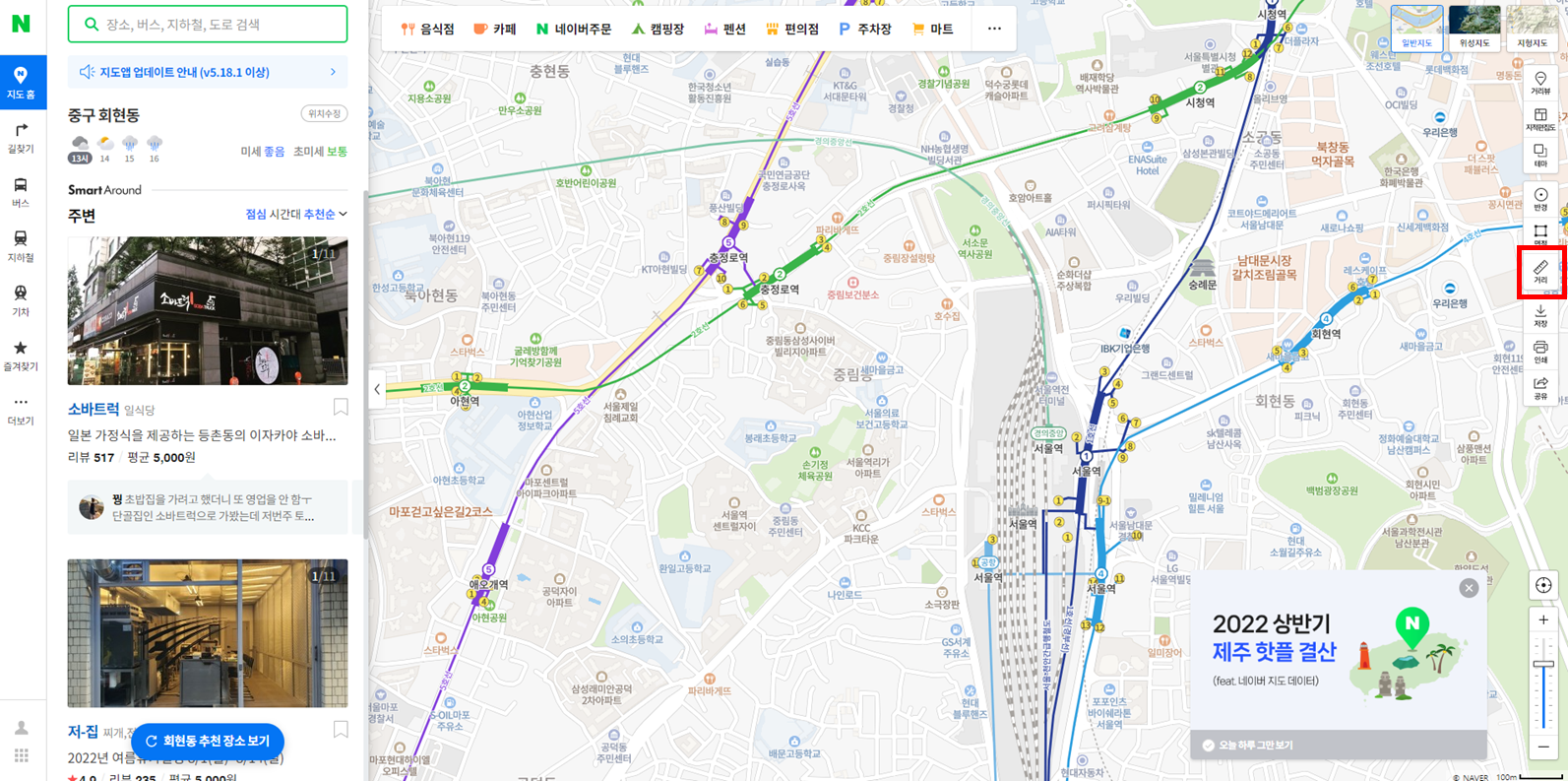This screenshot has width=1568, height=781.
Task: Open the 테마 map themes tool
Action: 1540,156
